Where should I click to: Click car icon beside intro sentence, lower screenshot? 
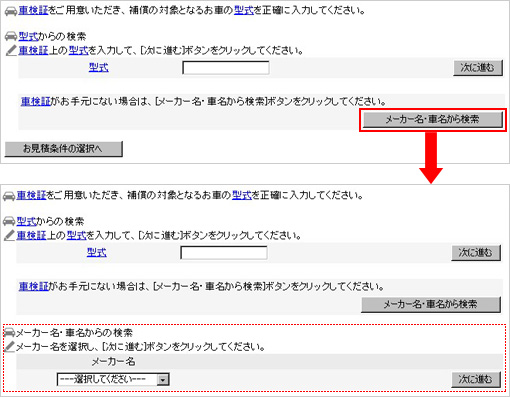(9, 196)
